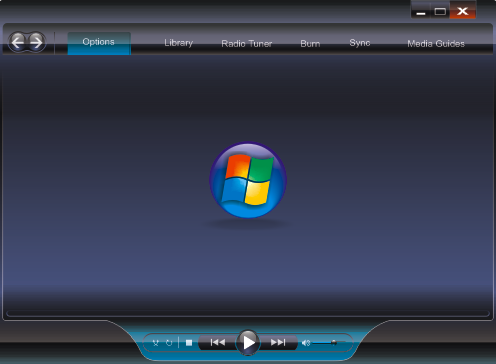The height and width of the screenshot is (364, 496).
Task: Turn on shuffle playback
Action: click(155, 343)
